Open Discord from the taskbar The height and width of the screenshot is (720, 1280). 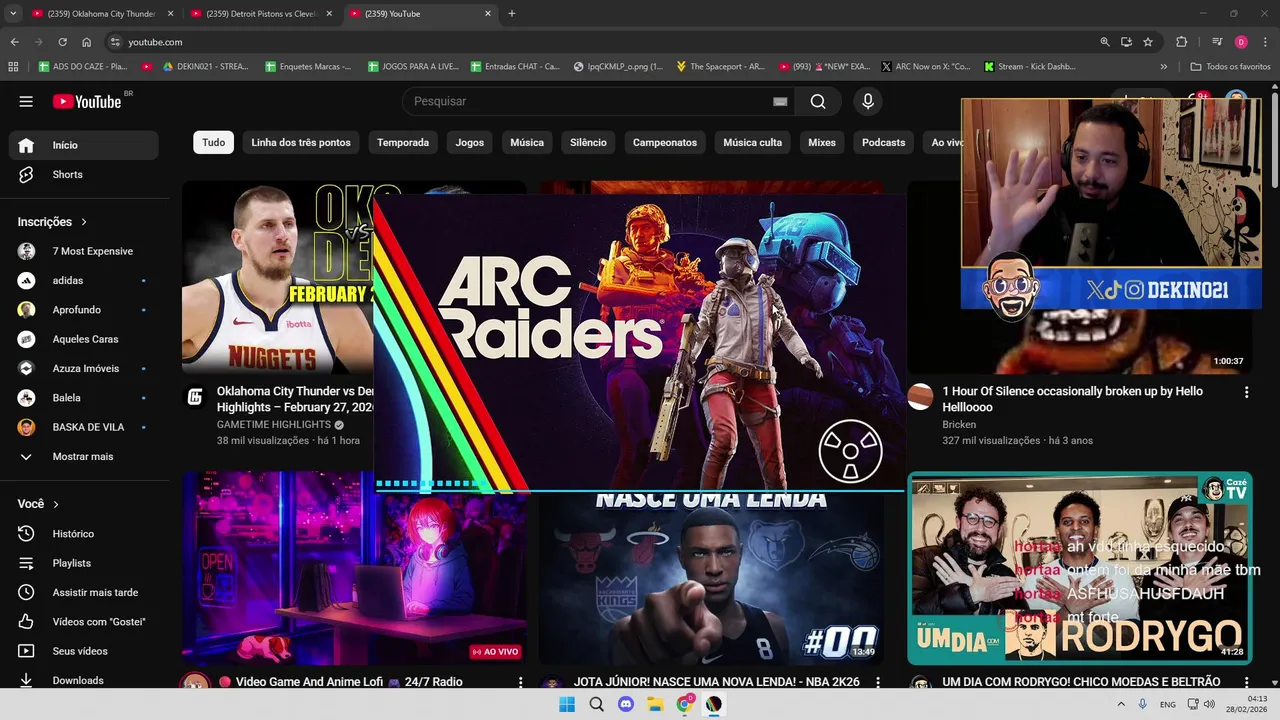[x=626, y=704]
